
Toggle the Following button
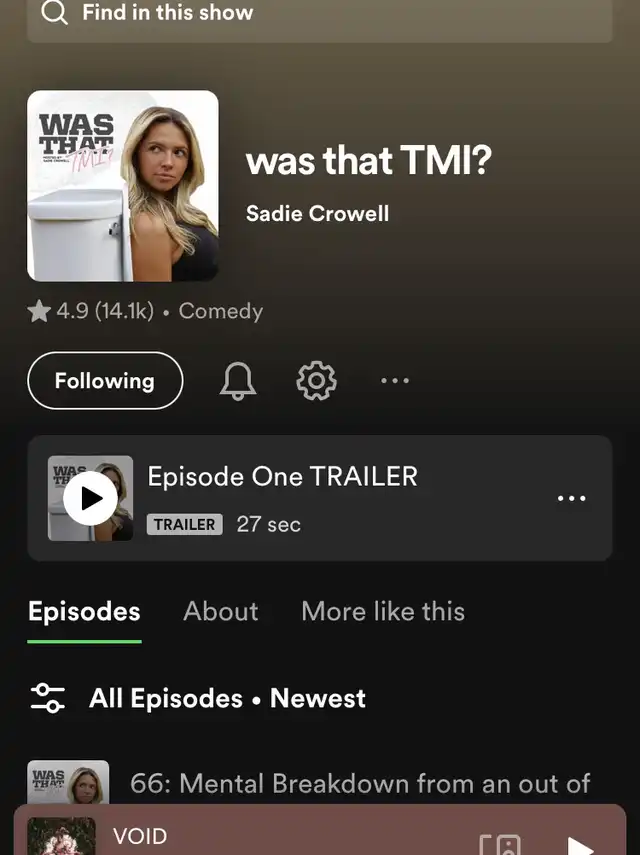pos(105,381)
